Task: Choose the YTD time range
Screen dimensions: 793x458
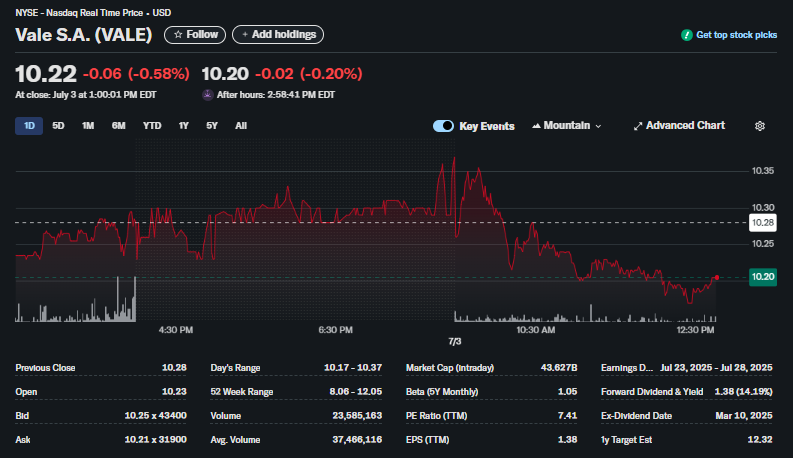Action: [x=152, y=126]
